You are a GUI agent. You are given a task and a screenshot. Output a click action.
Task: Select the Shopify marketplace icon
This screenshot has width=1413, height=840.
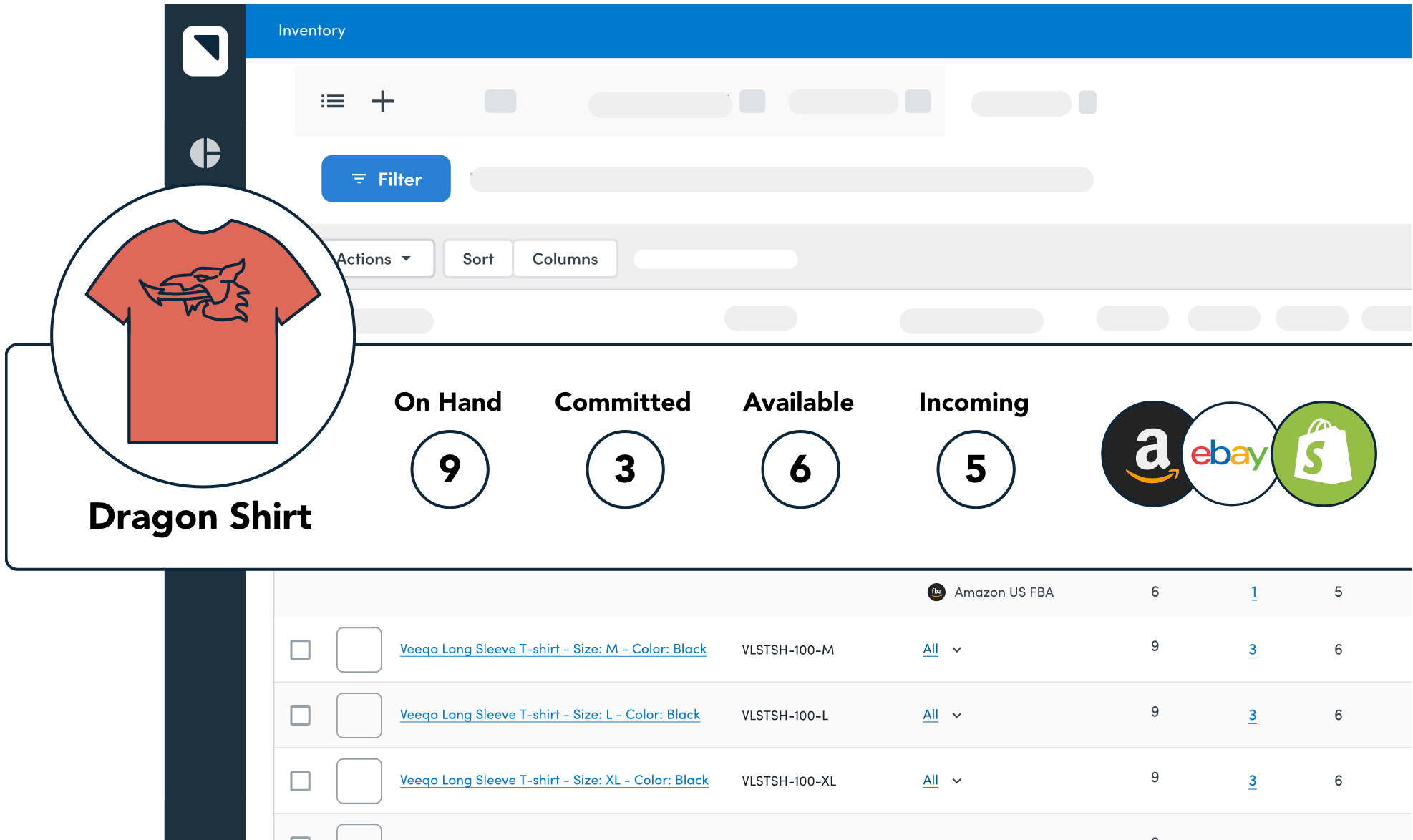pyautogui.click(x=1324, y=454)
